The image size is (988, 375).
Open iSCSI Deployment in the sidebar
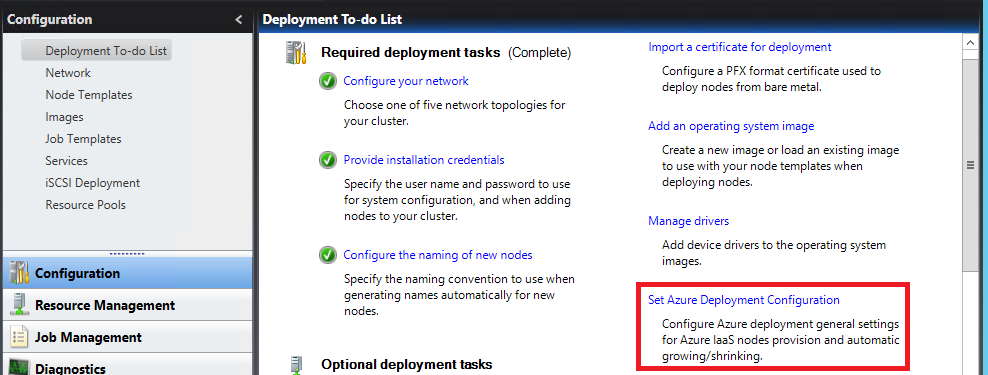93,183
